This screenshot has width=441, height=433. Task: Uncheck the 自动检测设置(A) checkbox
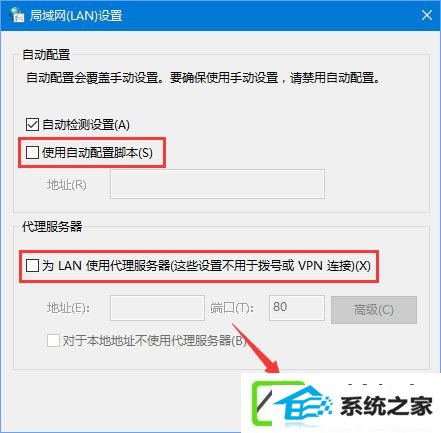(32, 125)
